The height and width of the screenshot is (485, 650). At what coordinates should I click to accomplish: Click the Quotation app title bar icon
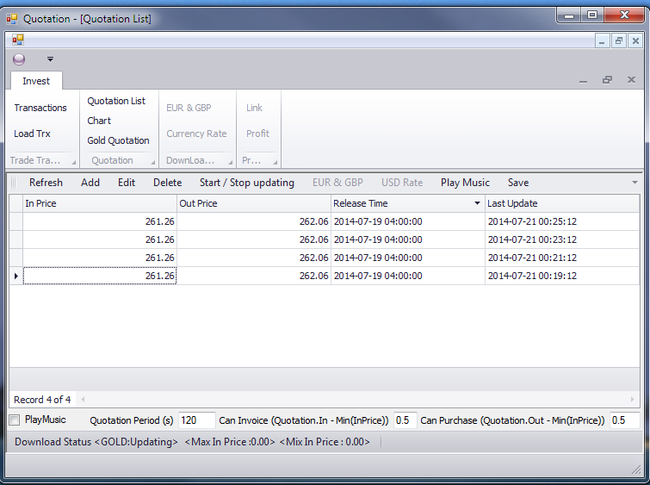tap(12, 19)
